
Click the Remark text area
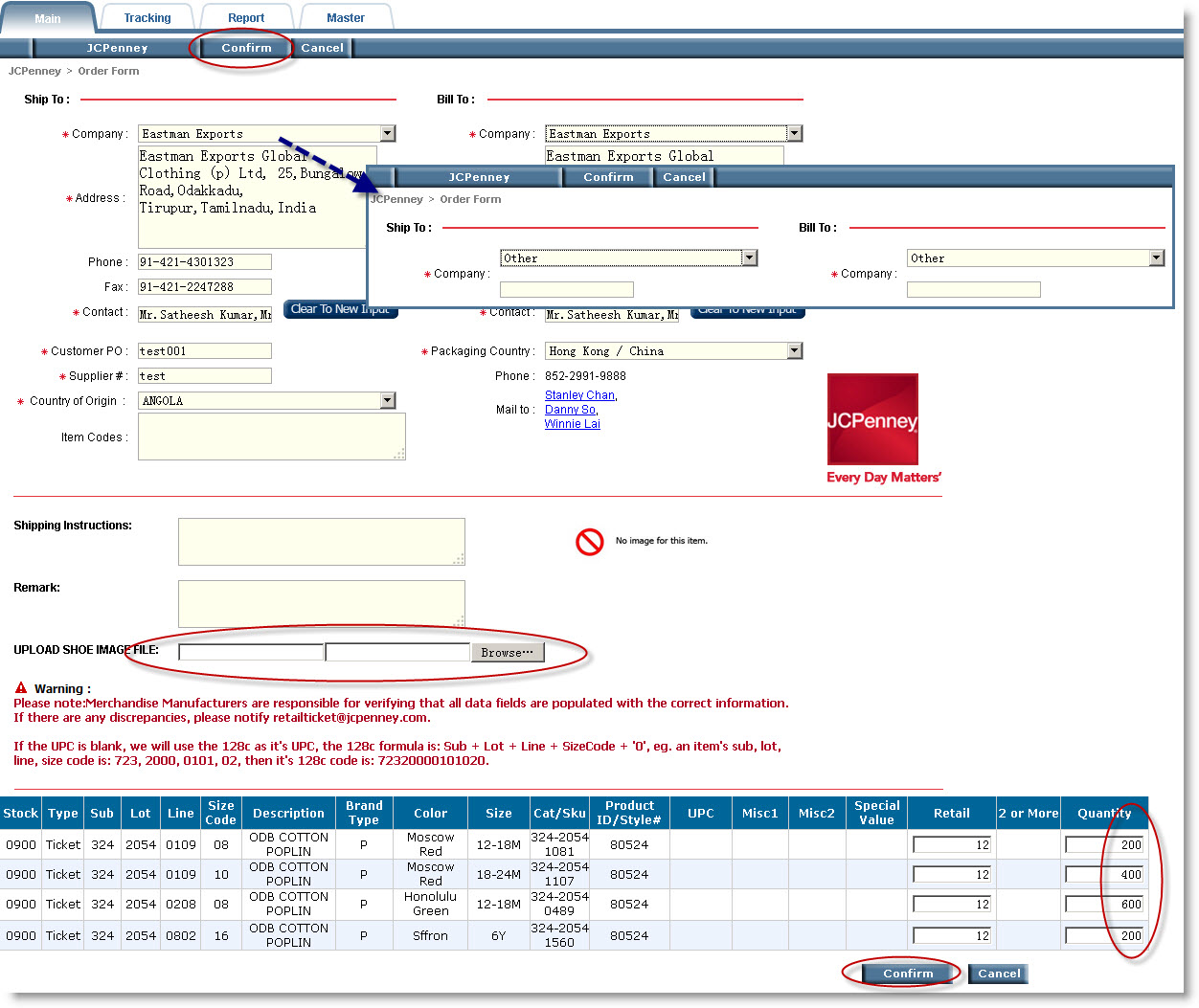(322, 604)
